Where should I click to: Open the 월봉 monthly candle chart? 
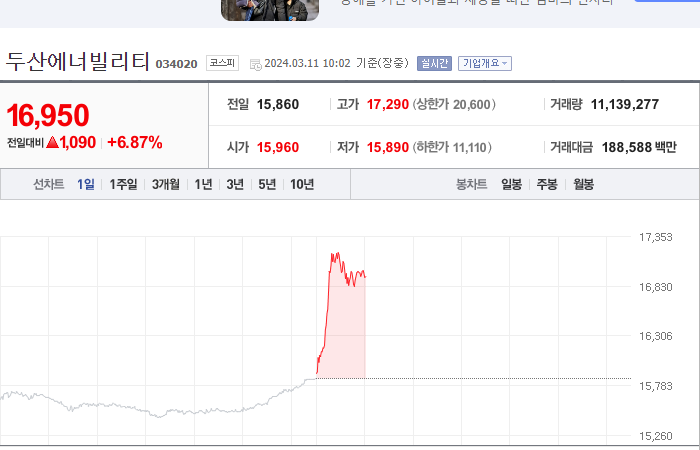tap(583, 184)
